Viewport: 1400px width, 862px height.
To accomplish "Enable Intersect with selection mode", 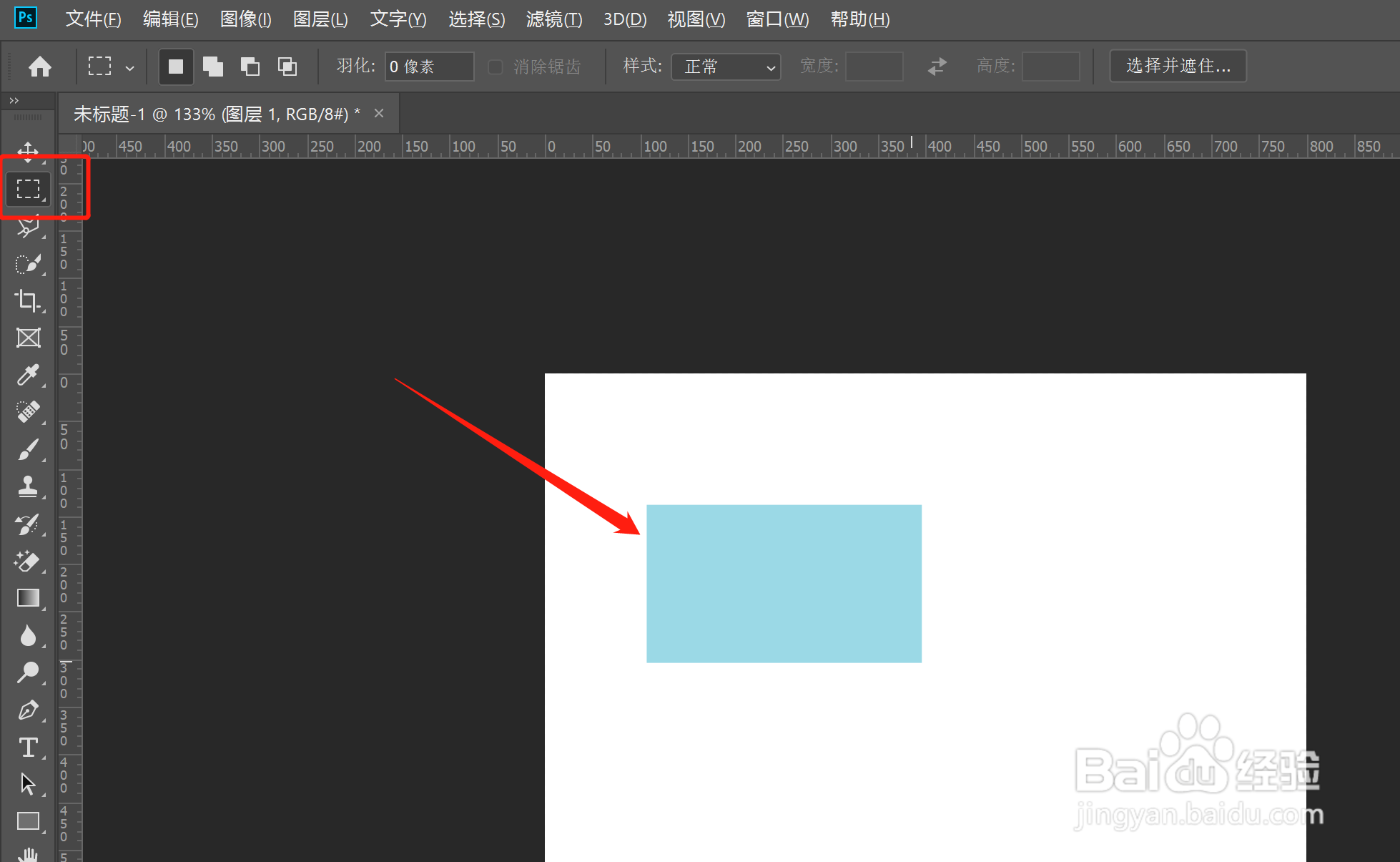I will coord(287,67).
